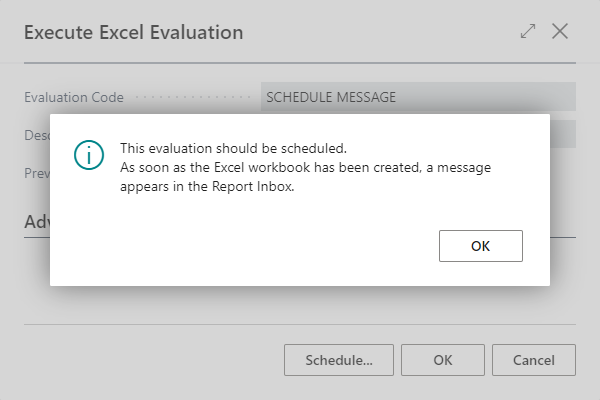Expand the partially hidden Adv... section heading

pos(37,221)
